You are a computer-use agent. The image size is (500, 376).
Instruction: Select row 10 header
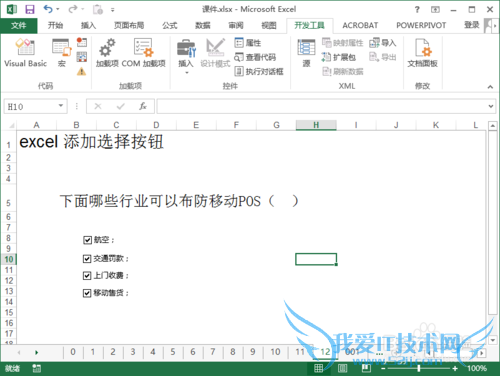point(8,259)
